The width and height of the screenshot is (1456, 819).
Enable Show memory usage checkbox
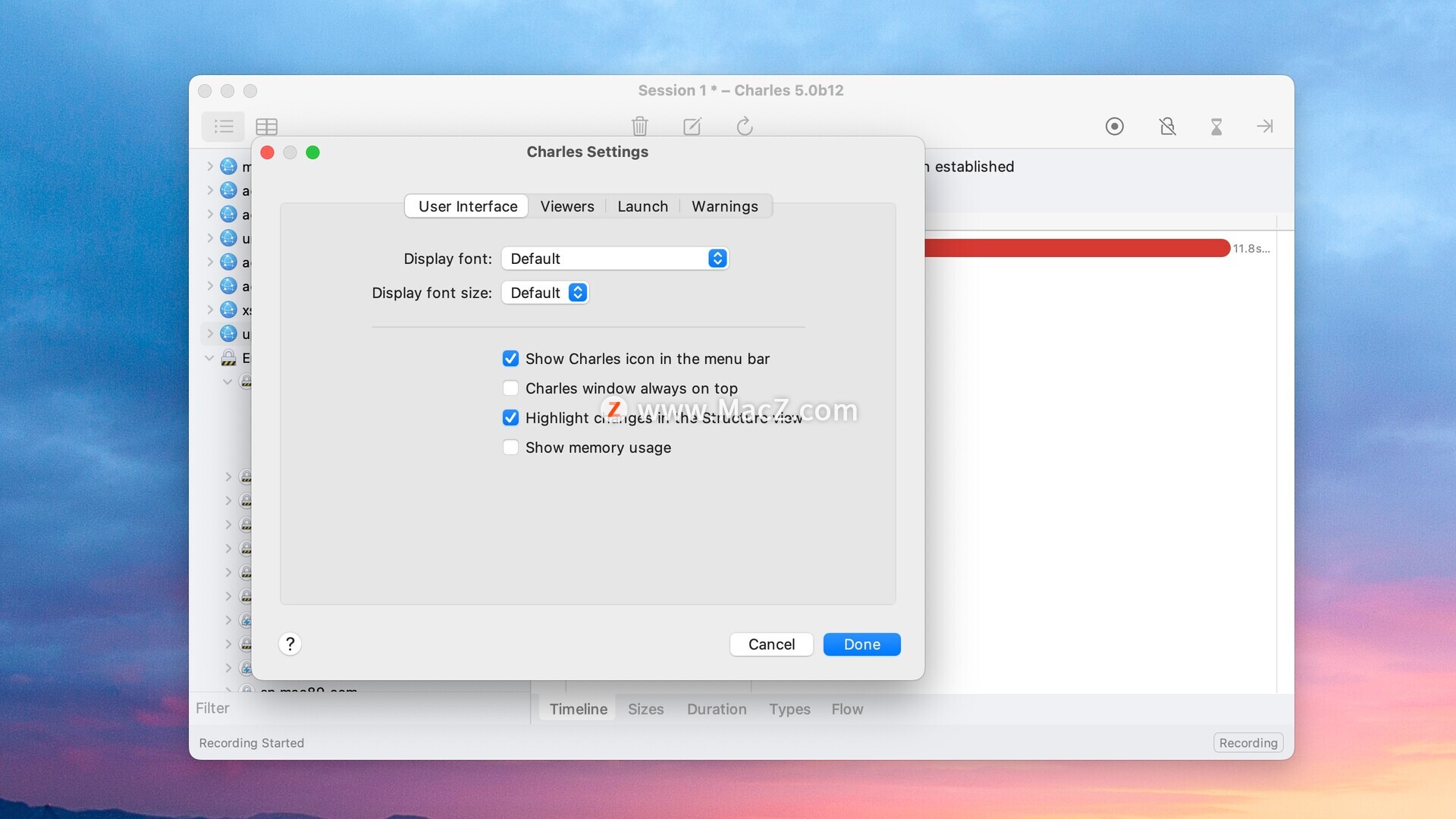(x=510, y=447)
